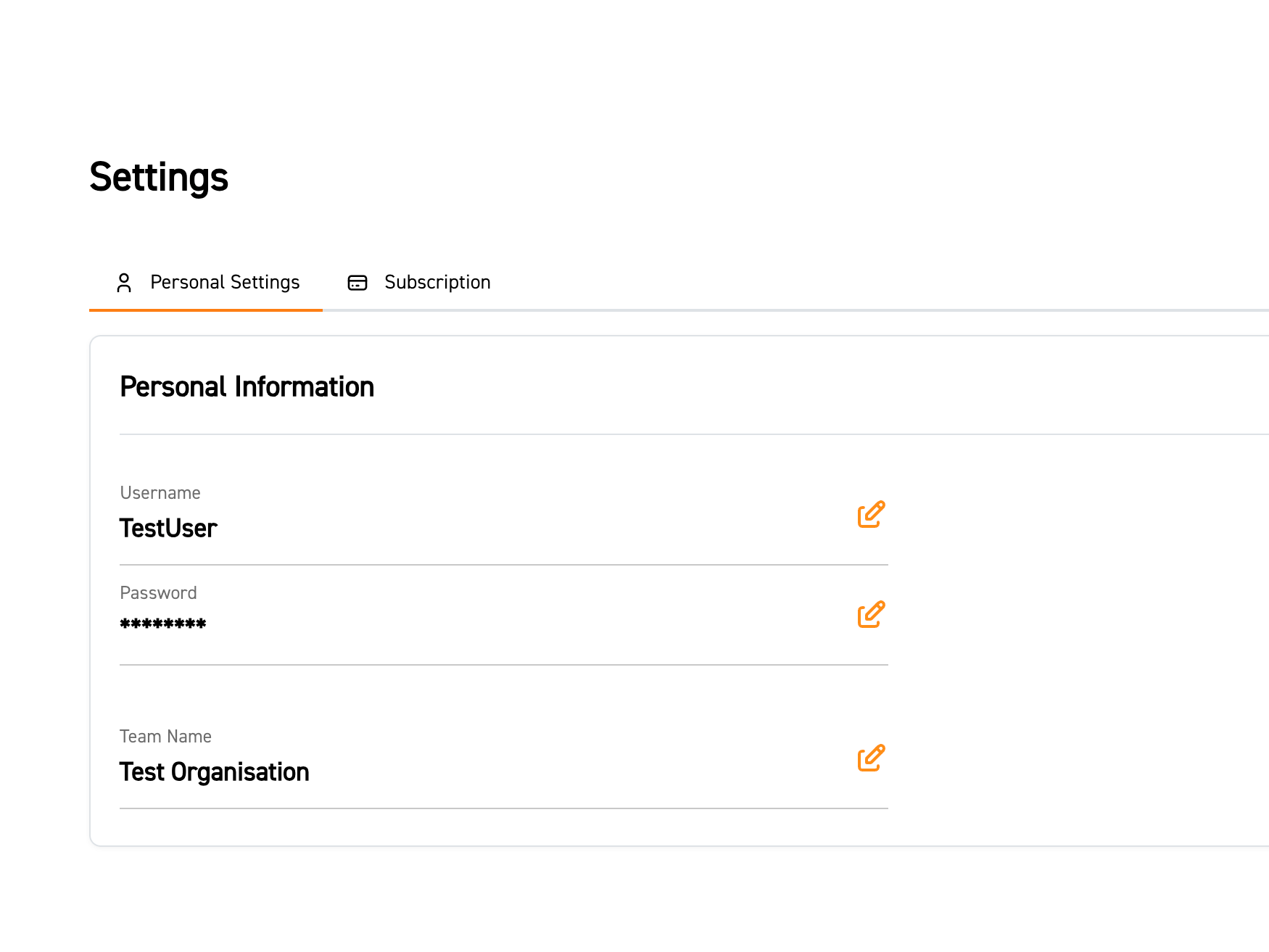Image resolution: width=1269 pixels, height=952 pixels.
Task: Open password editing via its orange pencil
Action: [x=870, y=614]
